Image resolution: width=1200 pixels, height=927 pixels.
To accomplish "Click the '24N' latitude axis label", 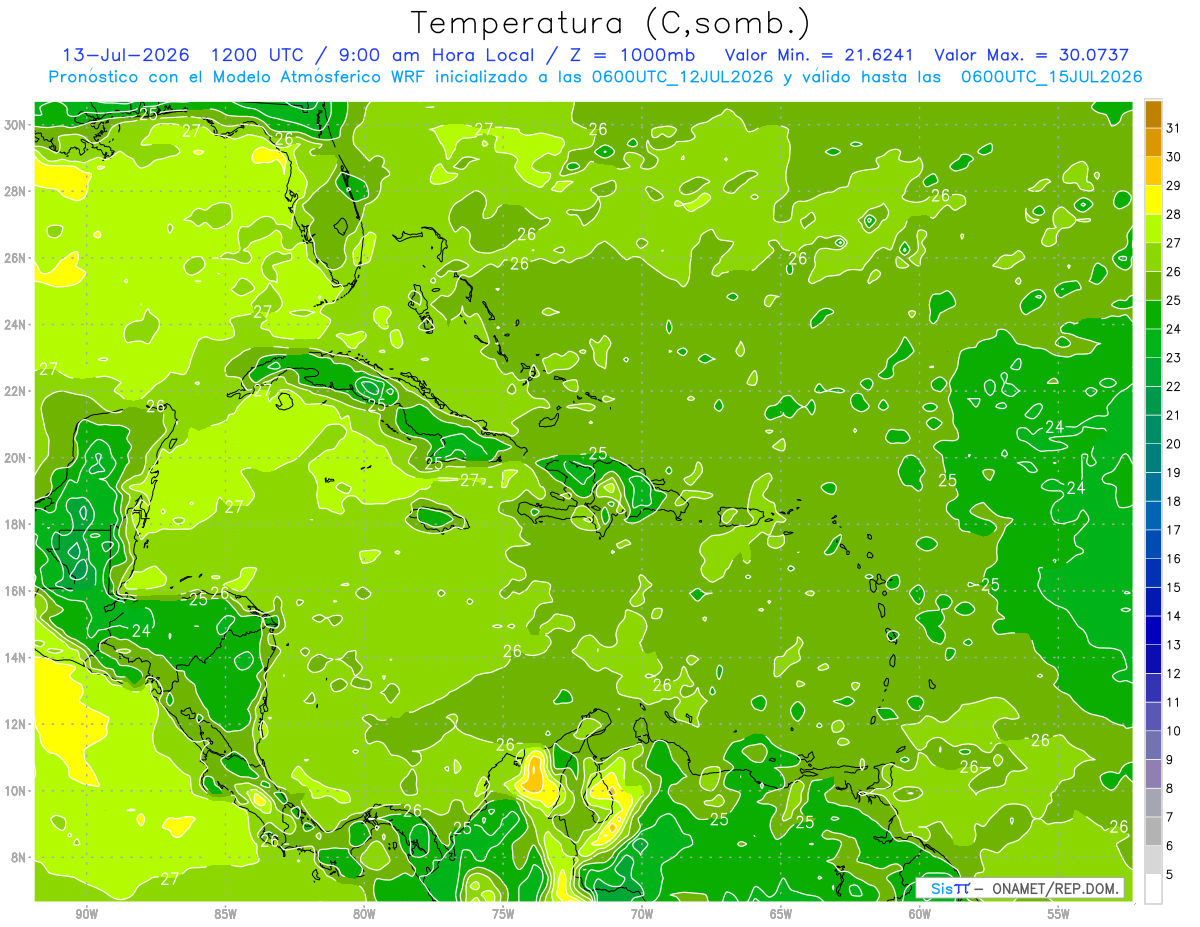I will (x=16, y=324).
